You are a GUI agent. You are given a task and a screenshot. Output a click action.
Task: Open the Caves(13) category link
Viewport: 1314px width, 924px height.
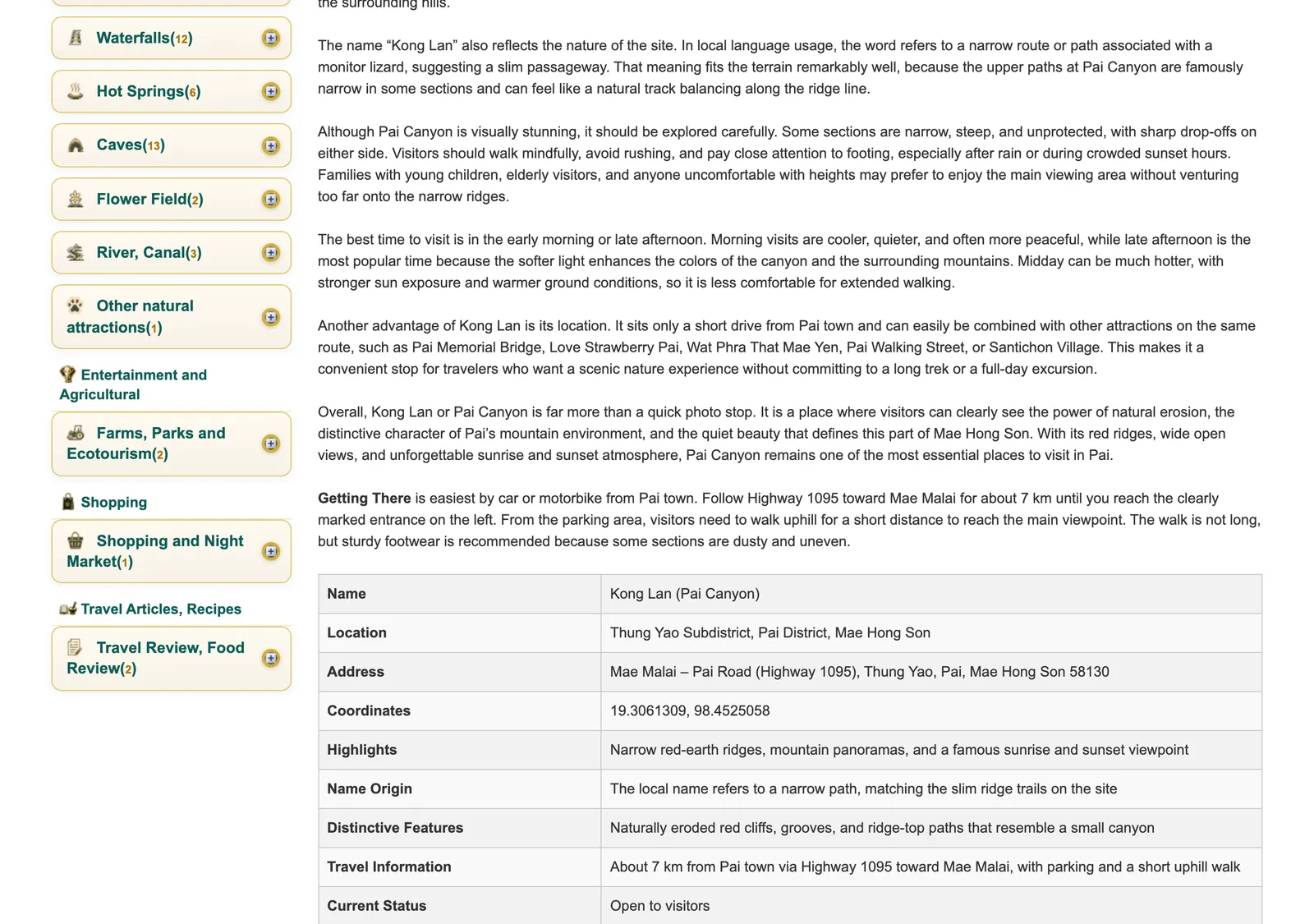pos(131,145)
